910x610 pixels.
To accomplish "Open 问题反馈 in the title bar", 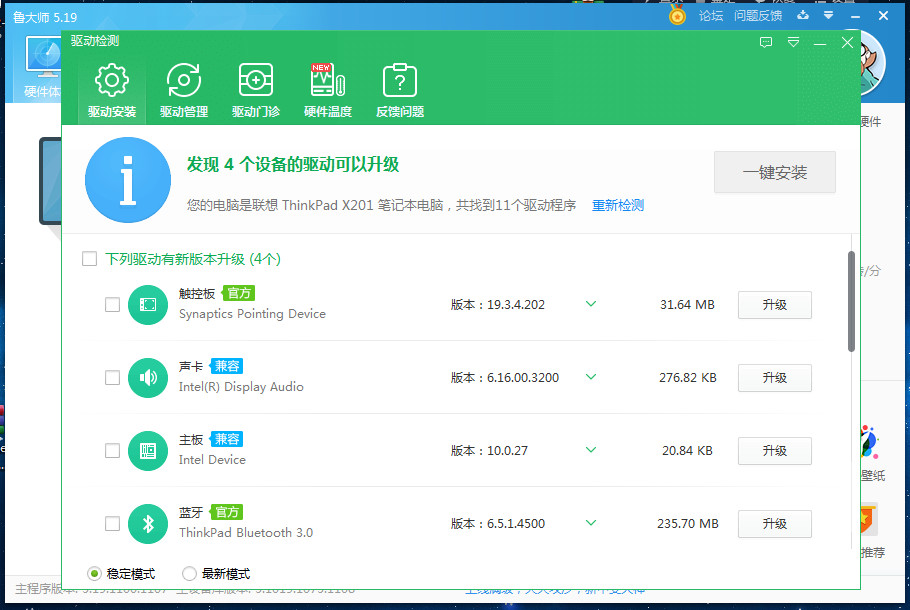I will (x=759, y=16).
